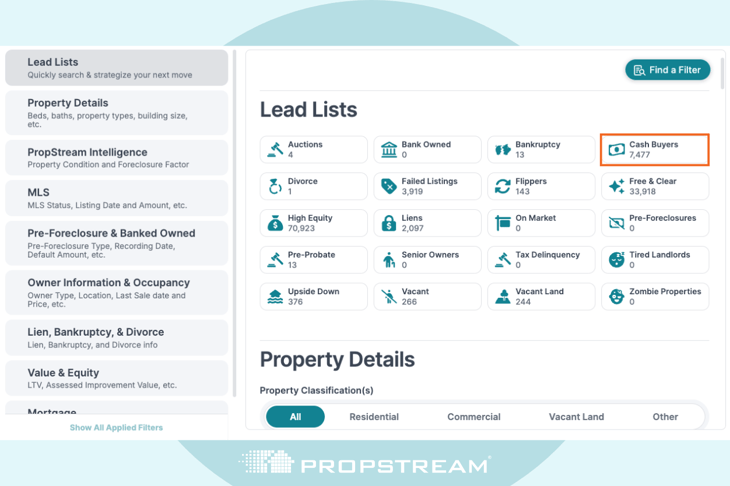Open MLS filter category in sidebar
Viewport: 730px width, 486px height.
(116, 198)
